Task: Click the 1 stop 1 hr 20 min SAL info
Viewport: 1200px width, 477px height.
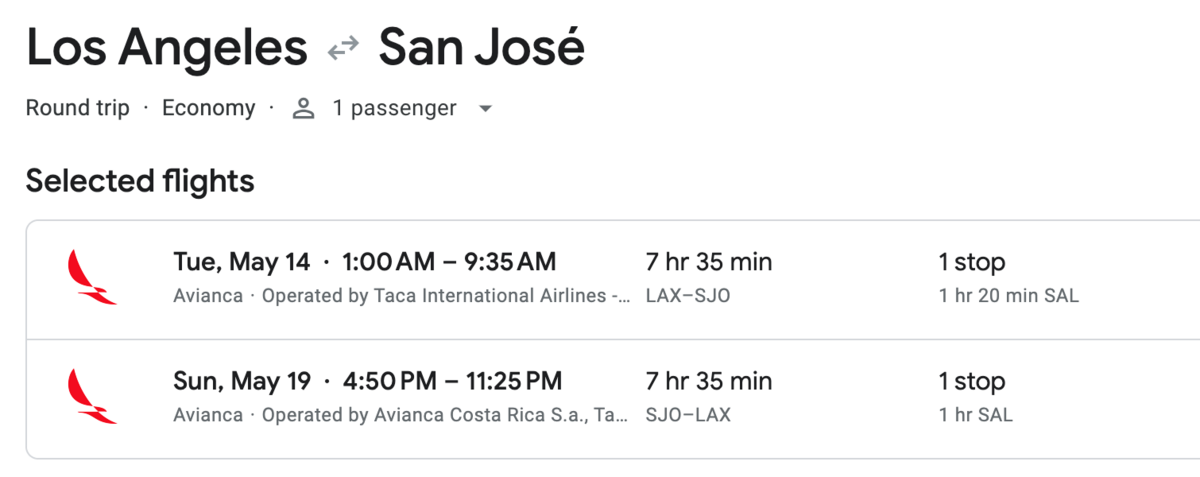Action: coord(1008,277)
